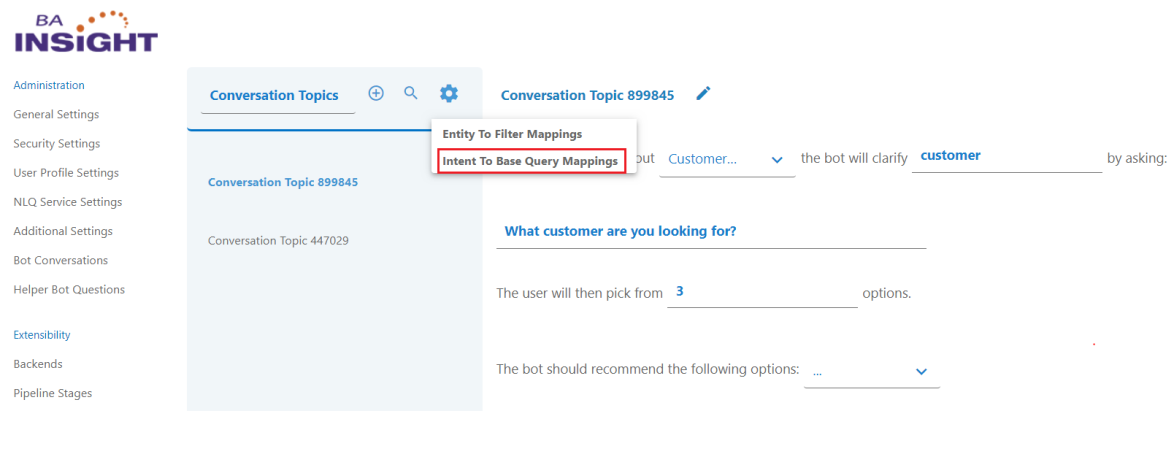Click the clarify entity 'customer' text field
The height and width of the screenshot is (473, 1174).
pos(1006,157)
